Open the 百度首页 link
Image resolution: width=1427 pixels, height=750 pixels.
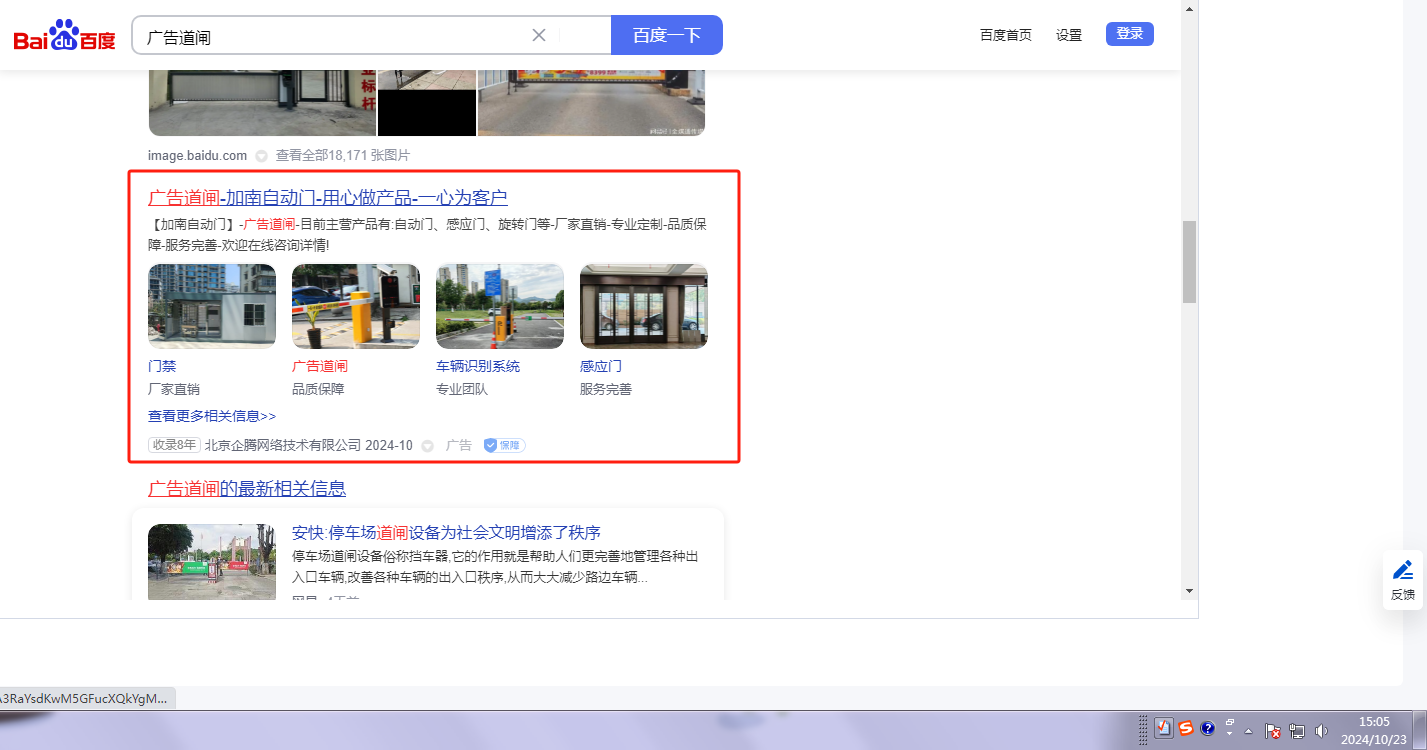point(1006,35)
